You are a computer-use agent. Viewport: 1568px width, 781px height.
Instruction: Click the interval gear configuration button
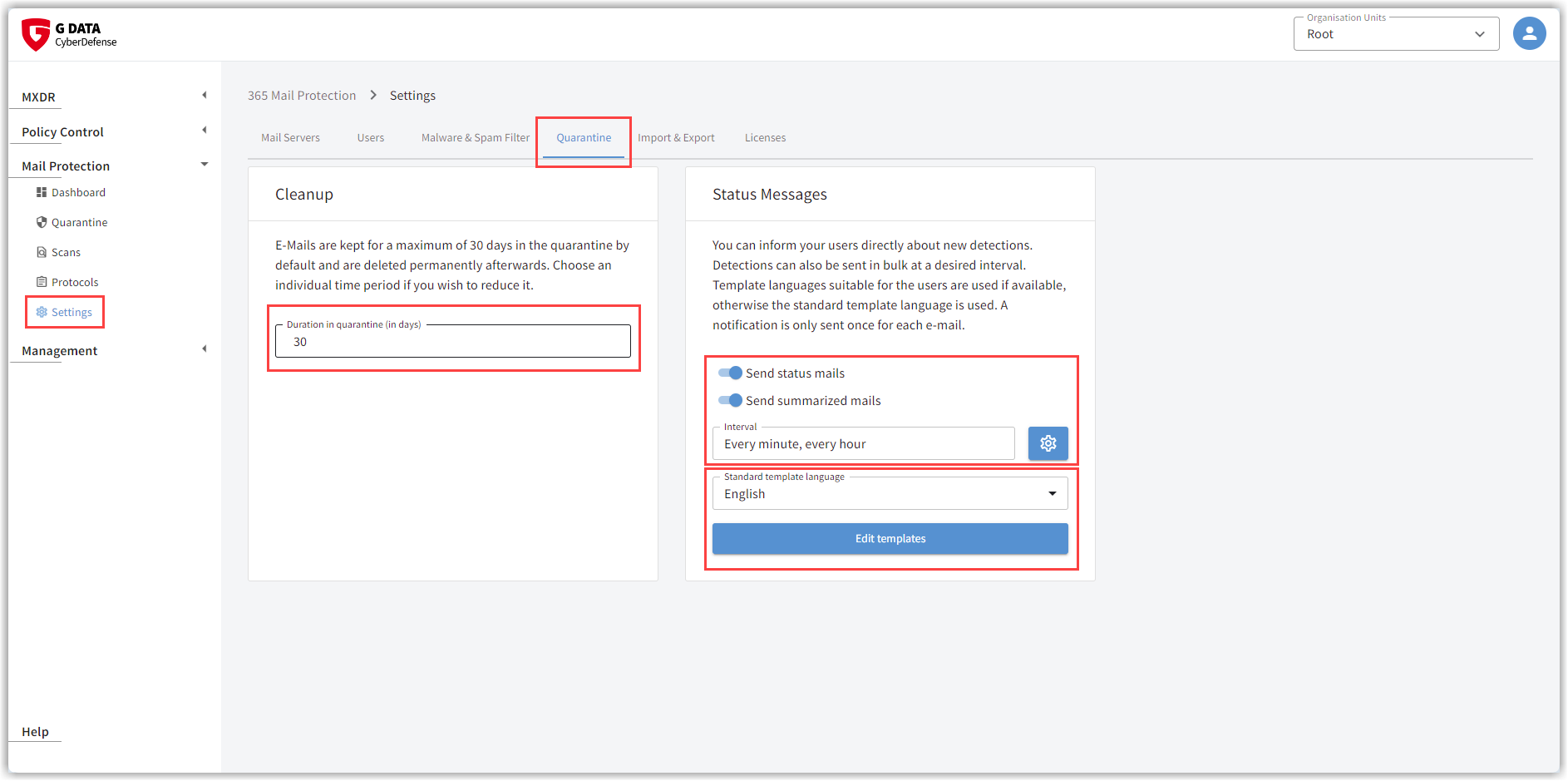tap(1048, 444)
